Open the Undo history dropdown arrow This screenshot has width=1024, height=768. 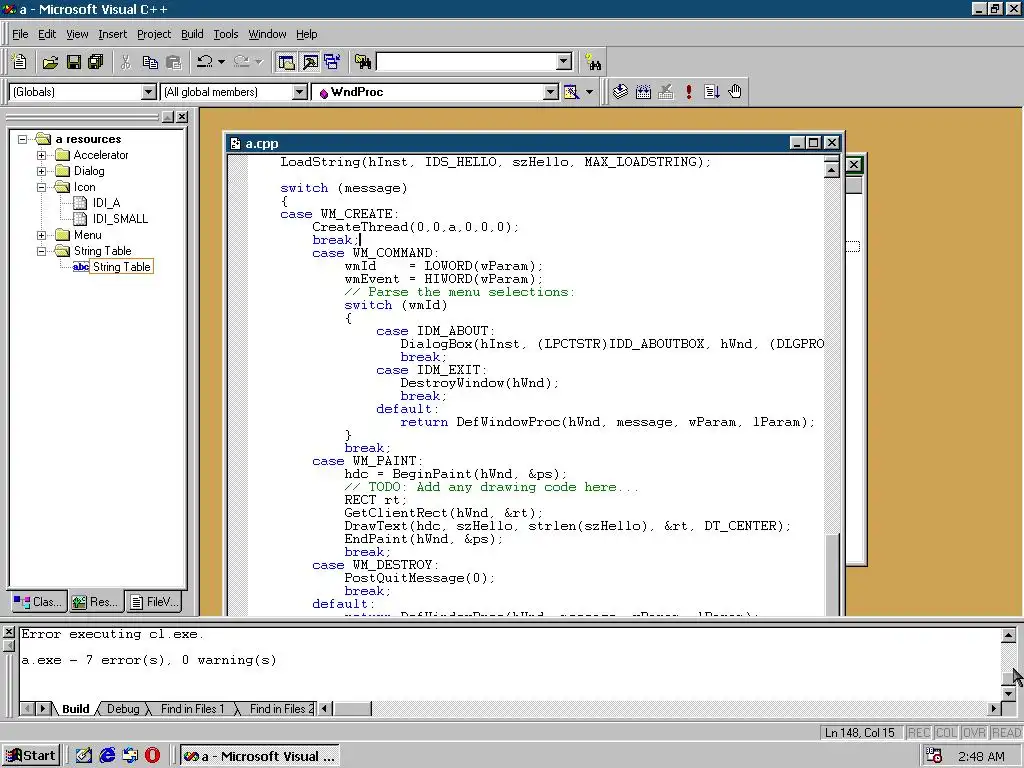221,62
